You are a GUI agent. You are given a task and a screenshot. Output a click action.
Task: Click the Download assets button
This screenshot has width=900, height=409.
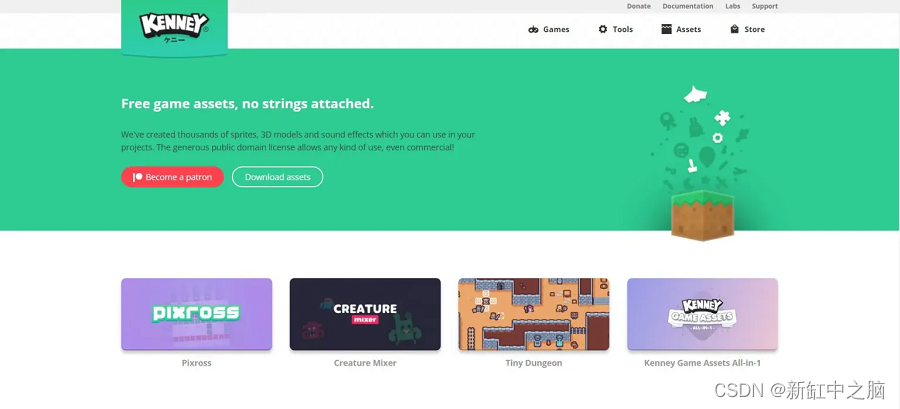coord(277,177)
